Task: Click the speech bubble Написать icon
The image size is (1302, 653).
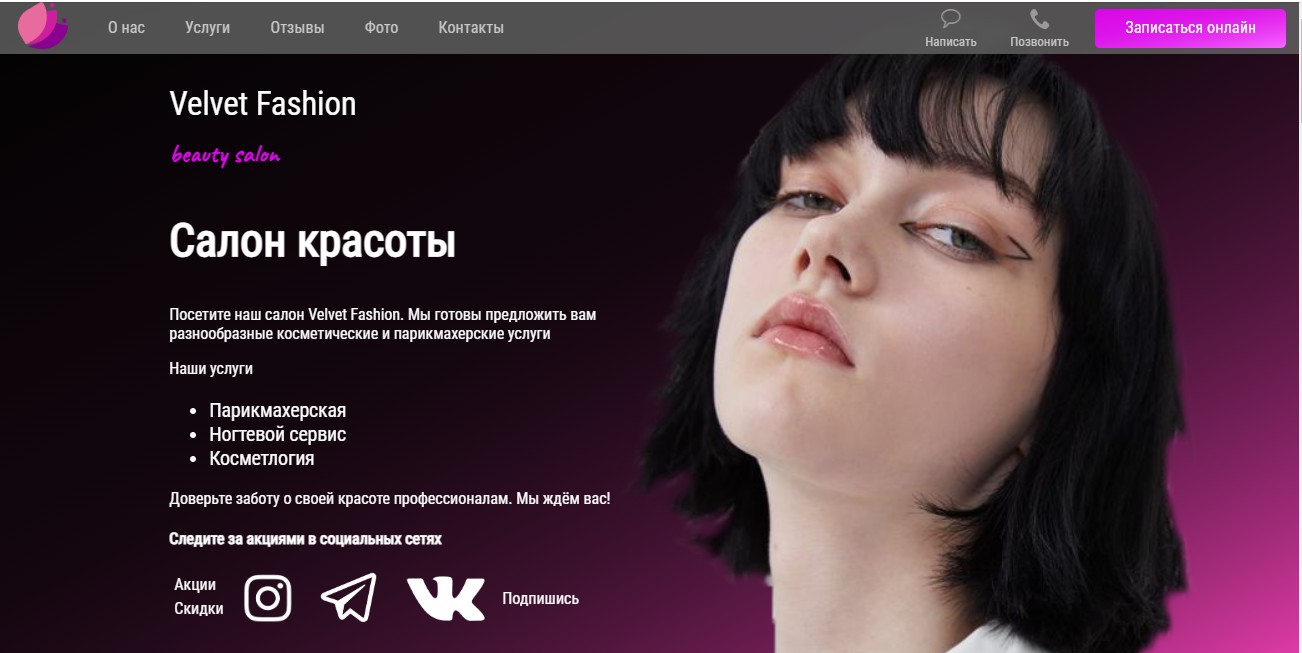Action: (951, 18)
